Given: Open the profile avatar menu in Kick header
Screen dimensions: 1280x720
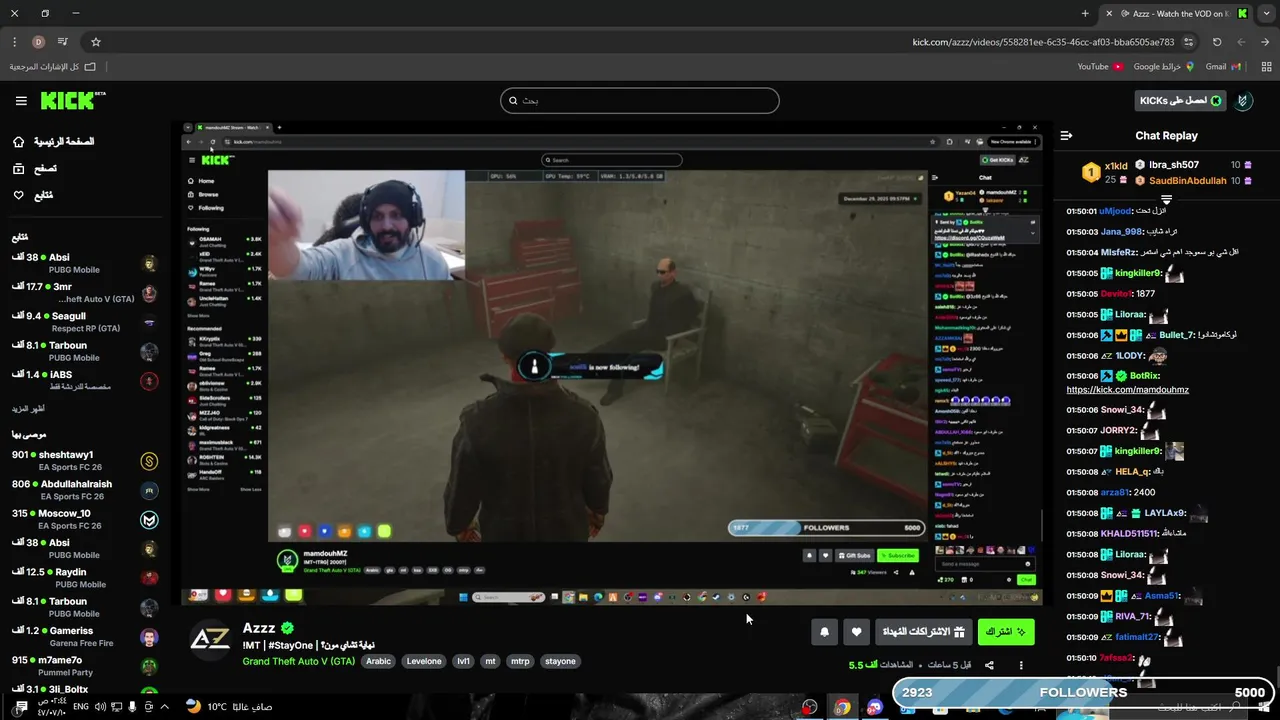Looking at the screenshot, I should coord(1243,101).
